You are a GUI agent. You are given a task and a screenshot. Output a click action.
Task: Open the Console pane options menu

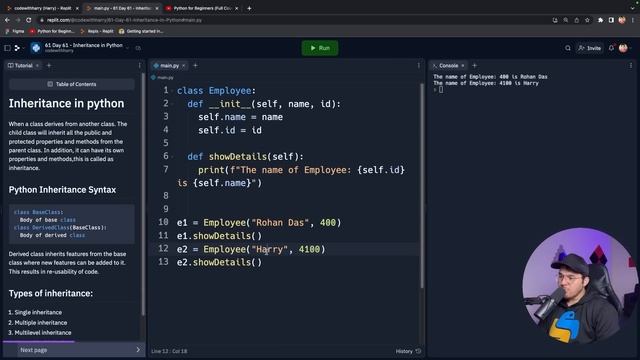click(x=631, y=65)
